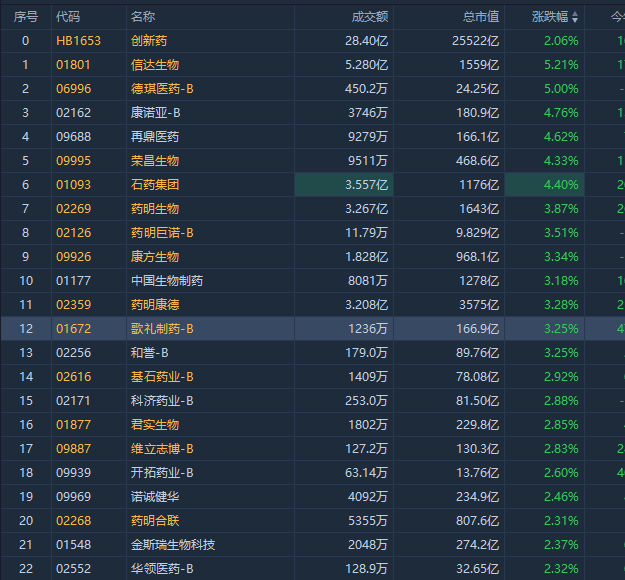Click stock code 02162

[x=74, y=113]
